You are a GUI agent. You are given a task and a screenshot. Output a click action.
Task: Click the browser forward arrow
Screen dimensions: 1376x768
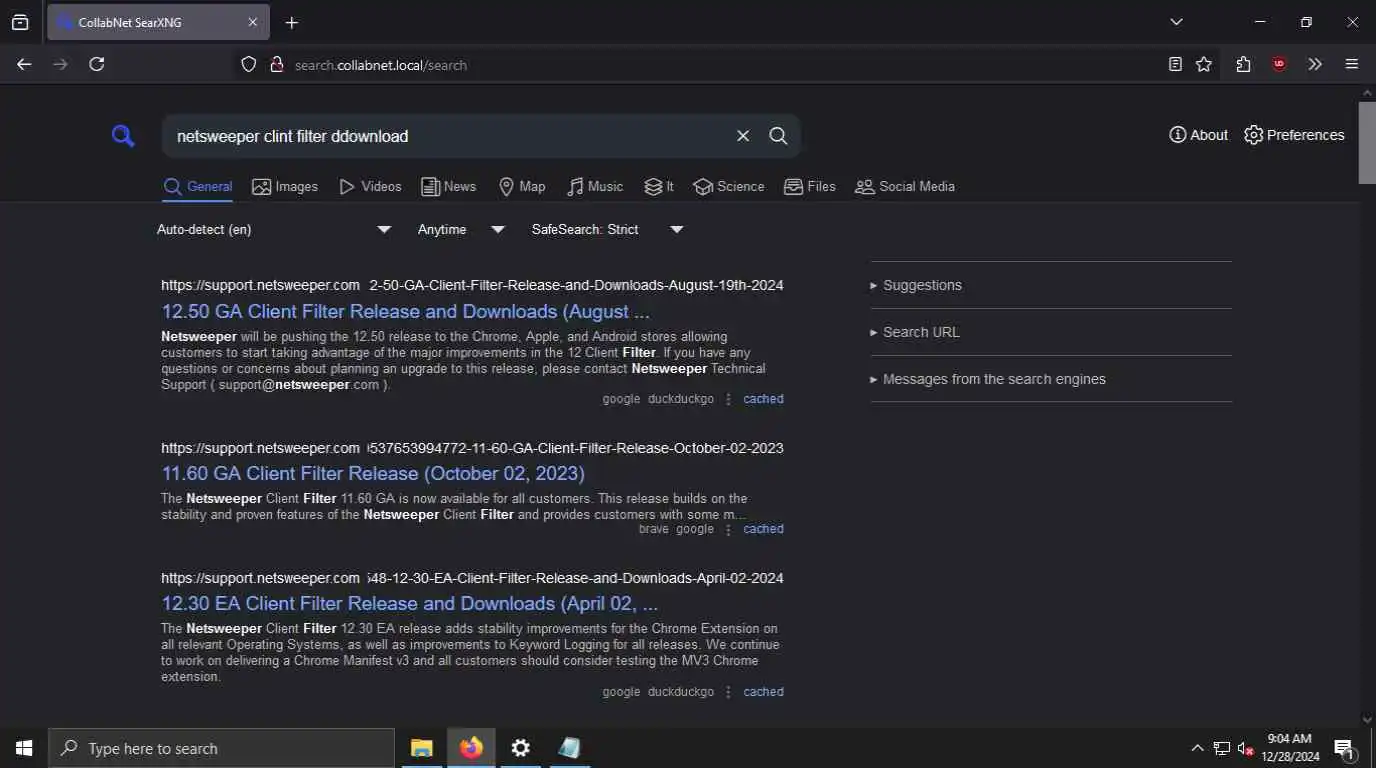(x=61, y=64)
